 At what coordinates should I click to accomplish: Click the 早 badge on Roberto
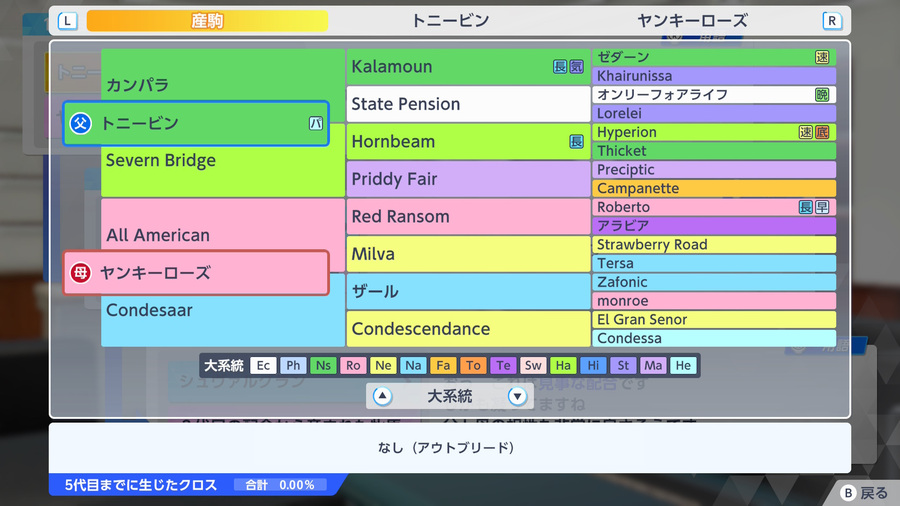click(822, 207)
